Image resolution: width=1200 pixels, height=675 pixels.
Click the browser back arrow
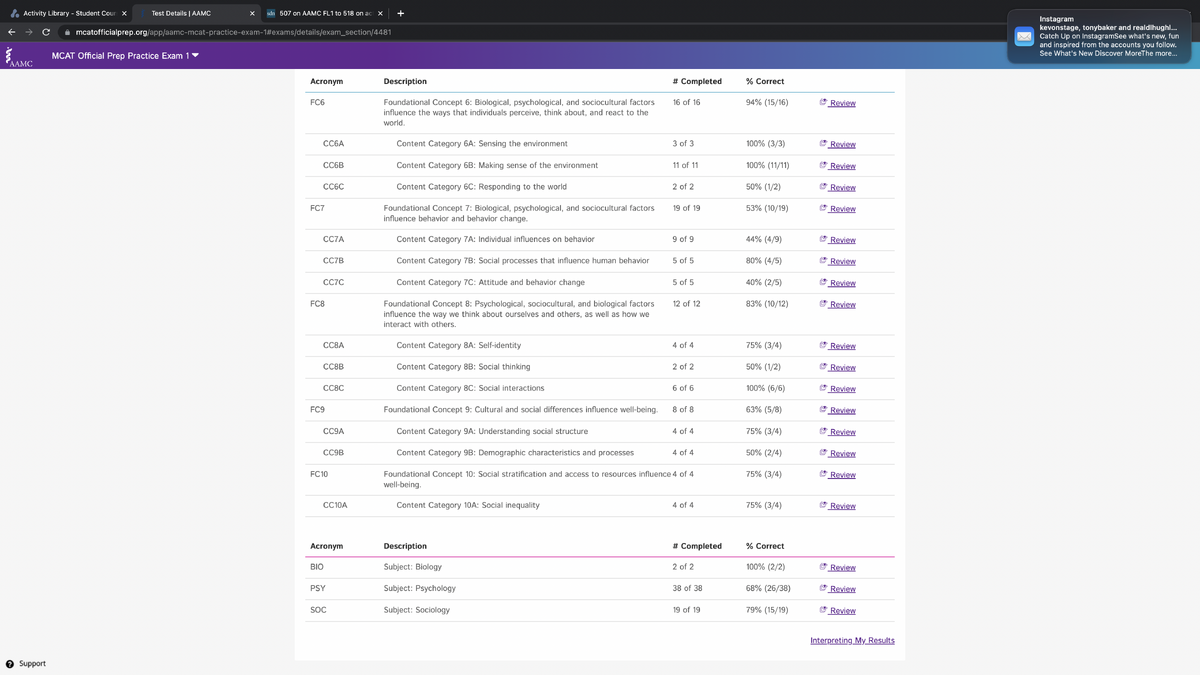[x=12, y=32]
